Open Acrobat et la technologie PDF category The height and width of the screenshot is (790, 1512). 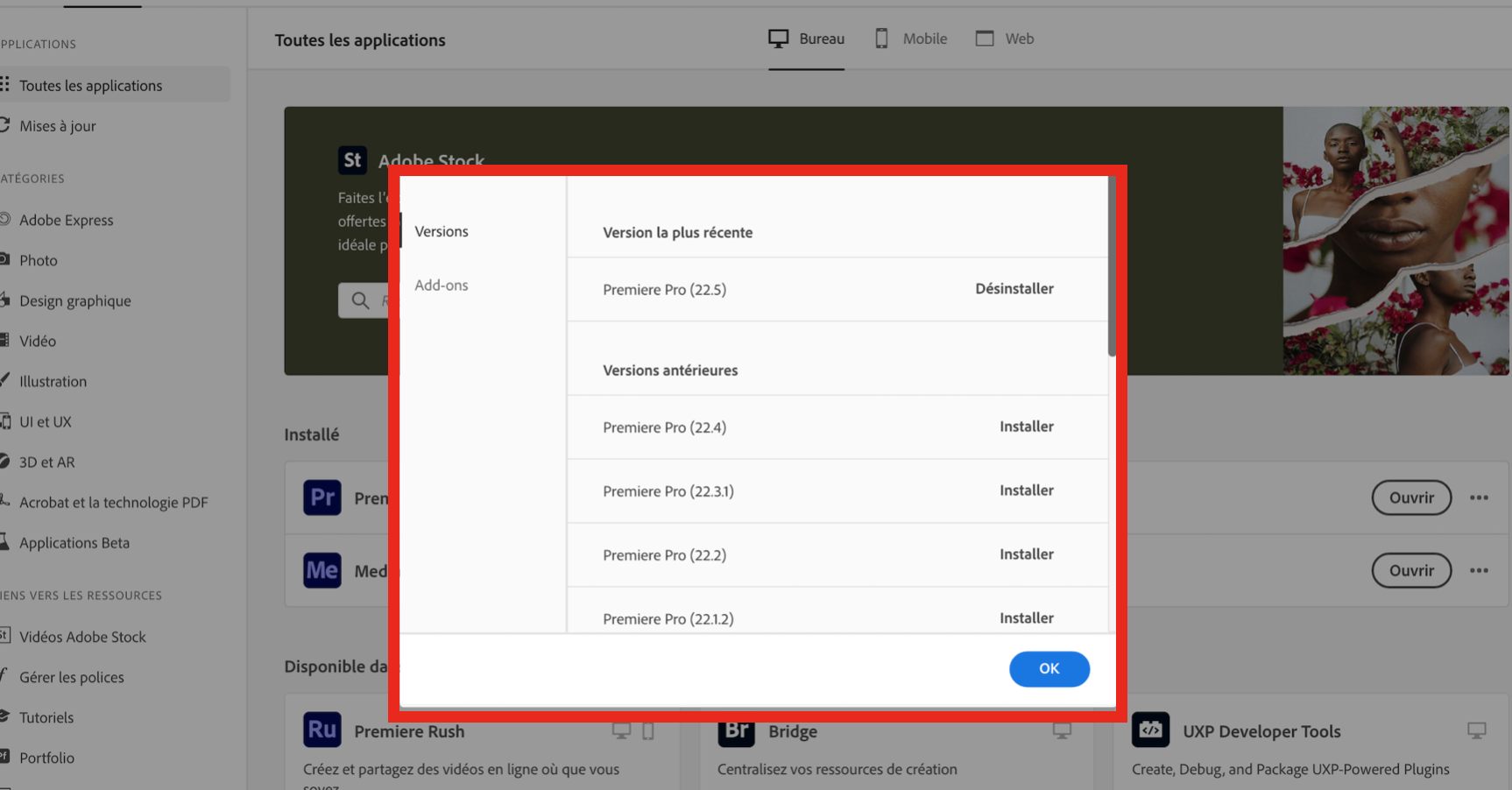click(113, 502)
